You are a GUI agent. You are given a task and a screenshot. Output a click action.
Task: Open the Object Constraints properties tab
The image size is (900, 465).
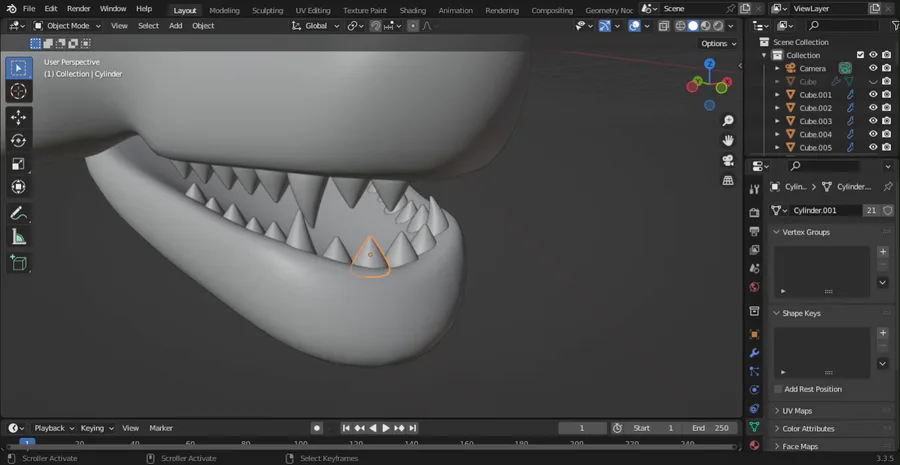[755, 408]
